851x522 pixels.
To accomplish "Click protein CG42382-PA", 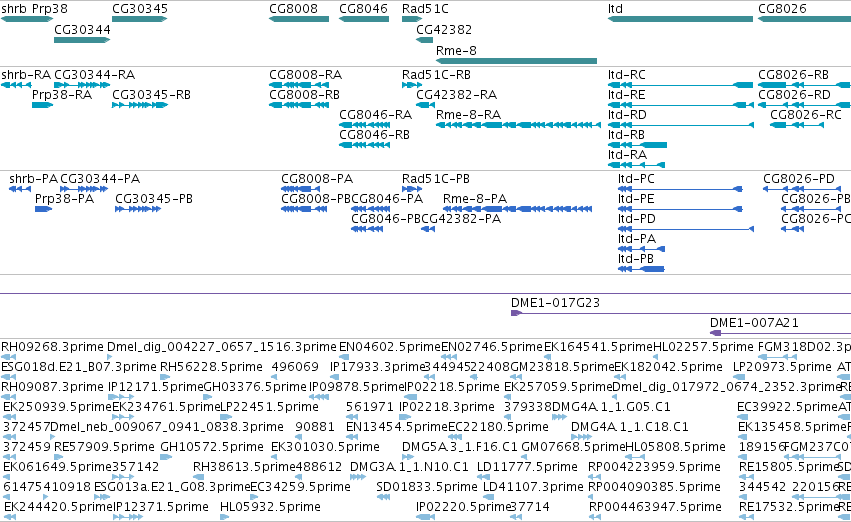I will click(428, 228).
